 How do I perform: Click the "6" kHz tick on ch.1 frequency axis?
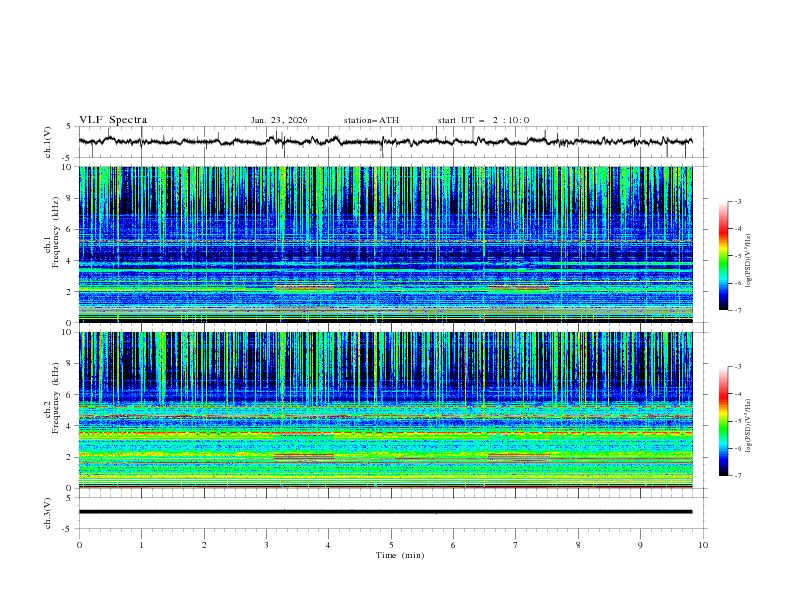click(x=71, y=230)
